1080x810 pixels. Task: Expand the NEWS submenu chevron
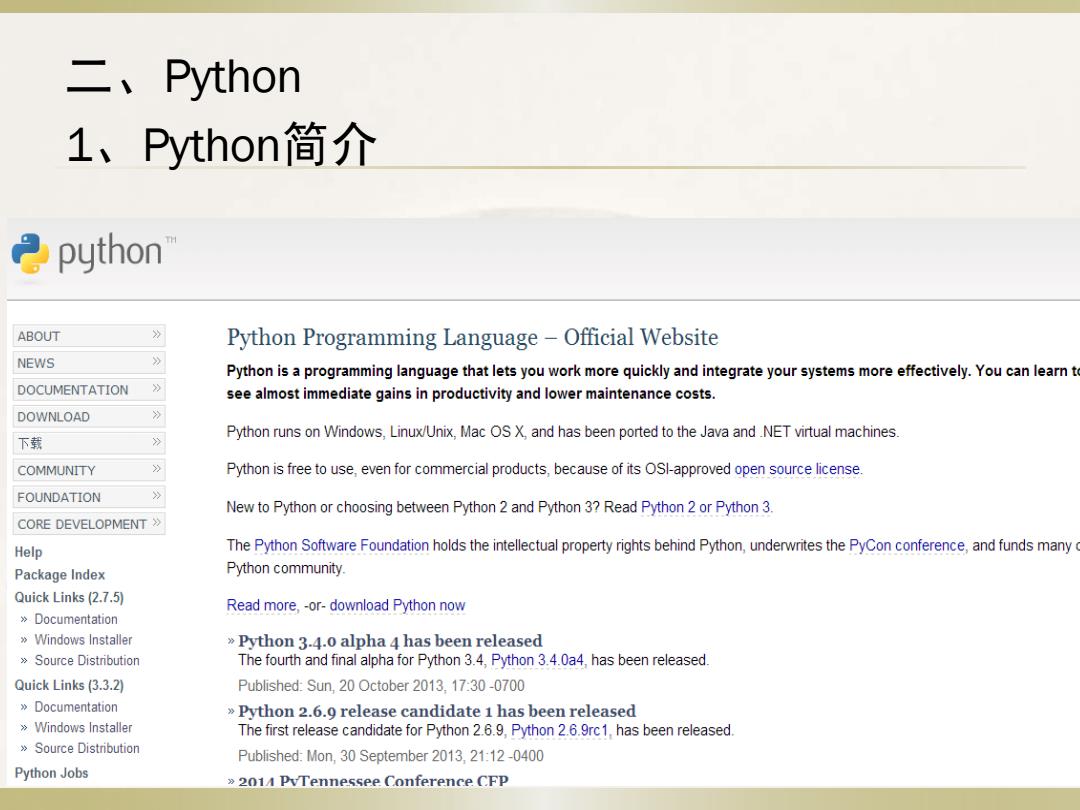[156, 362]
